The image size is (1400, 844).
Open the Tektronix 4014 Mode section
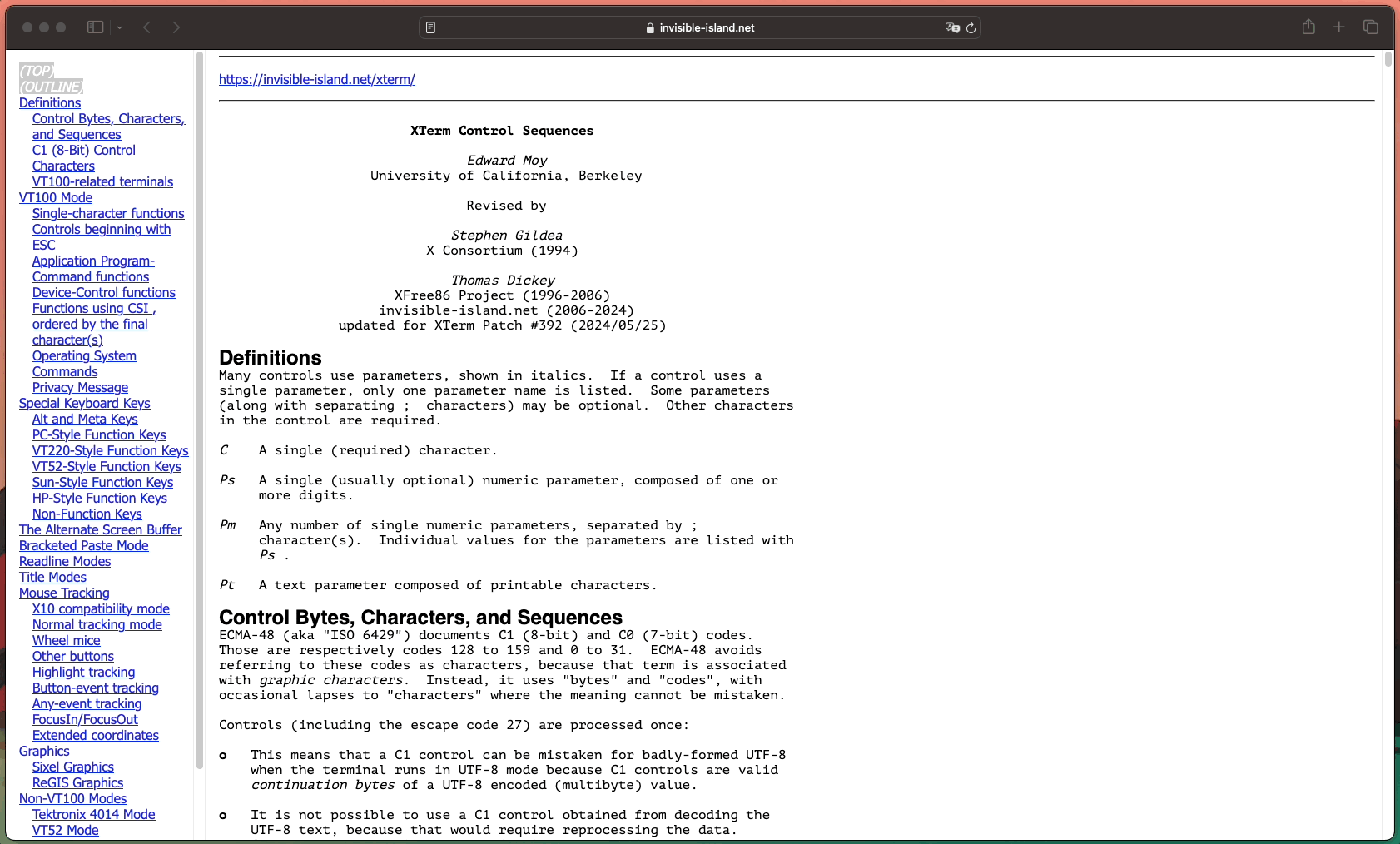[x=93, y=814]
